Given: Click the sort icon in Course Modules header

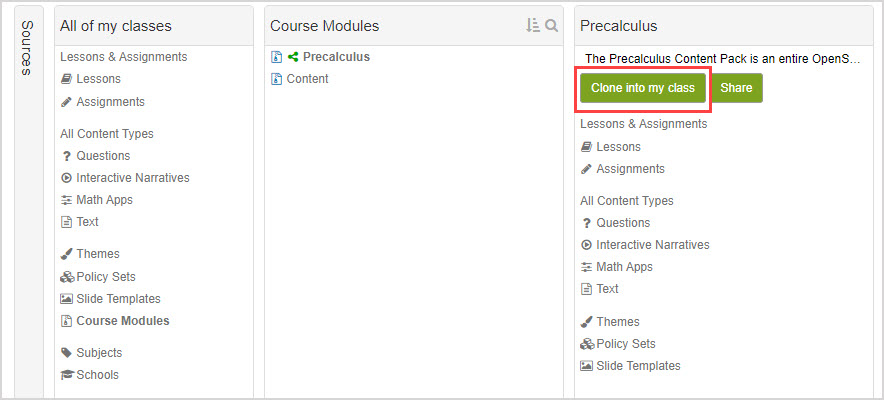Looking at the screenshot, I should pos(533,25).
